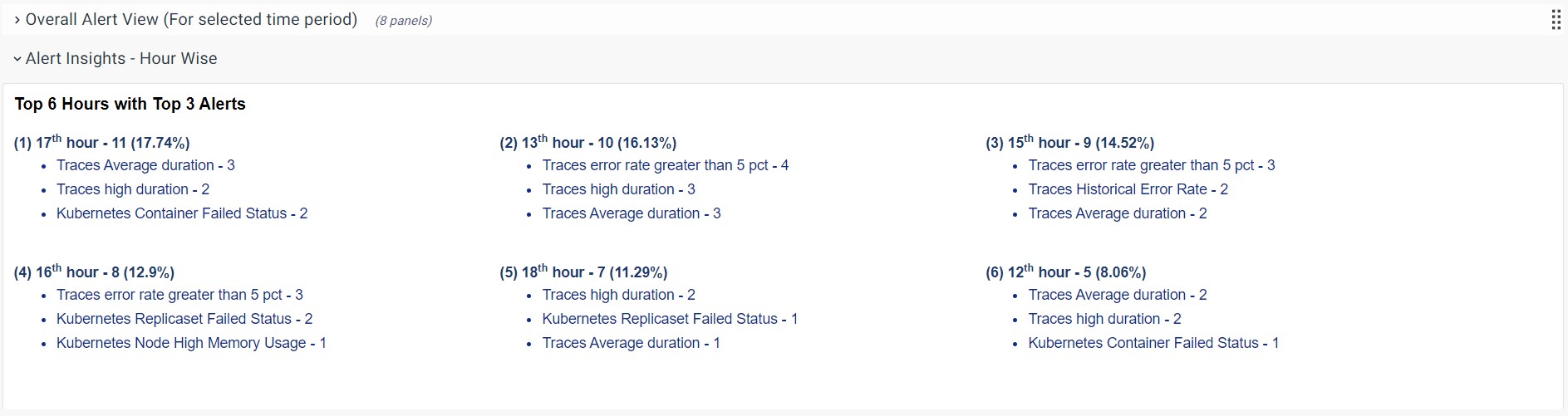
Task: Click Kubernetes Replicaset Failed Status under 16th hour
Action: tap(184, 319)
